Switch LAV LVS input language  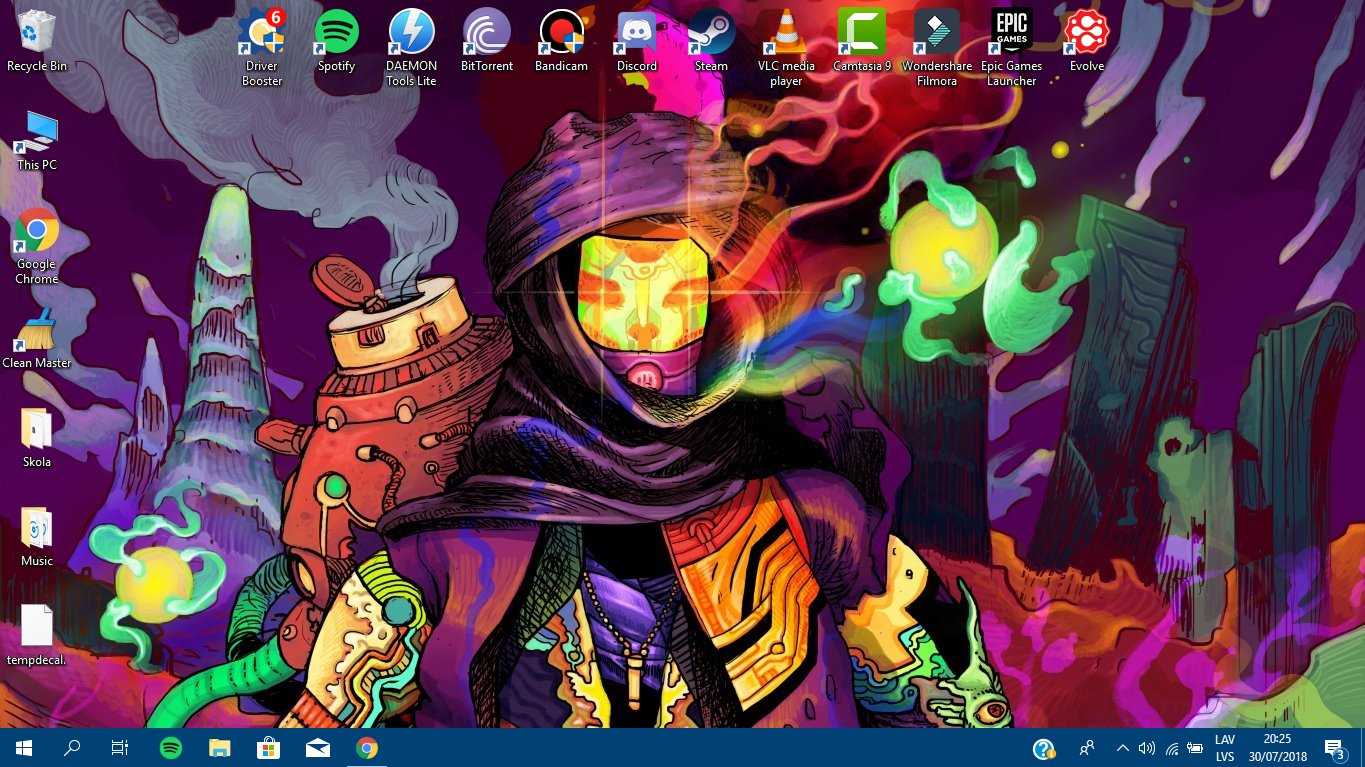[x=1224, y=747]
